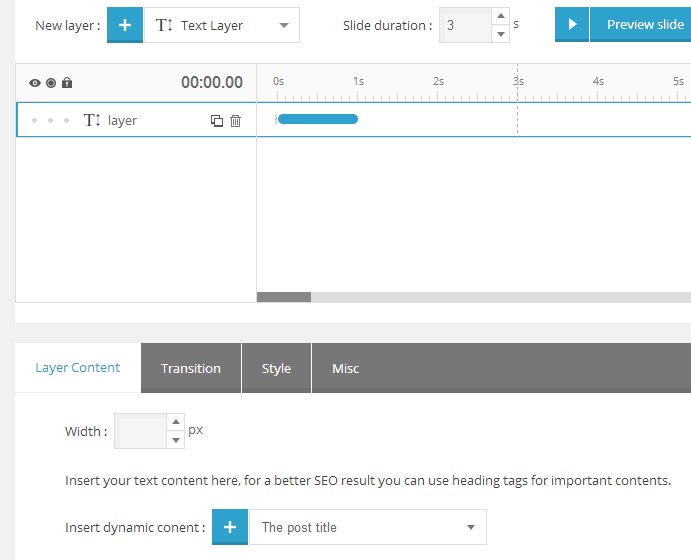This screenshot has width=691, height=560.
Task: Click the lock icon in timeline header
Action: (x=67, y=83)
